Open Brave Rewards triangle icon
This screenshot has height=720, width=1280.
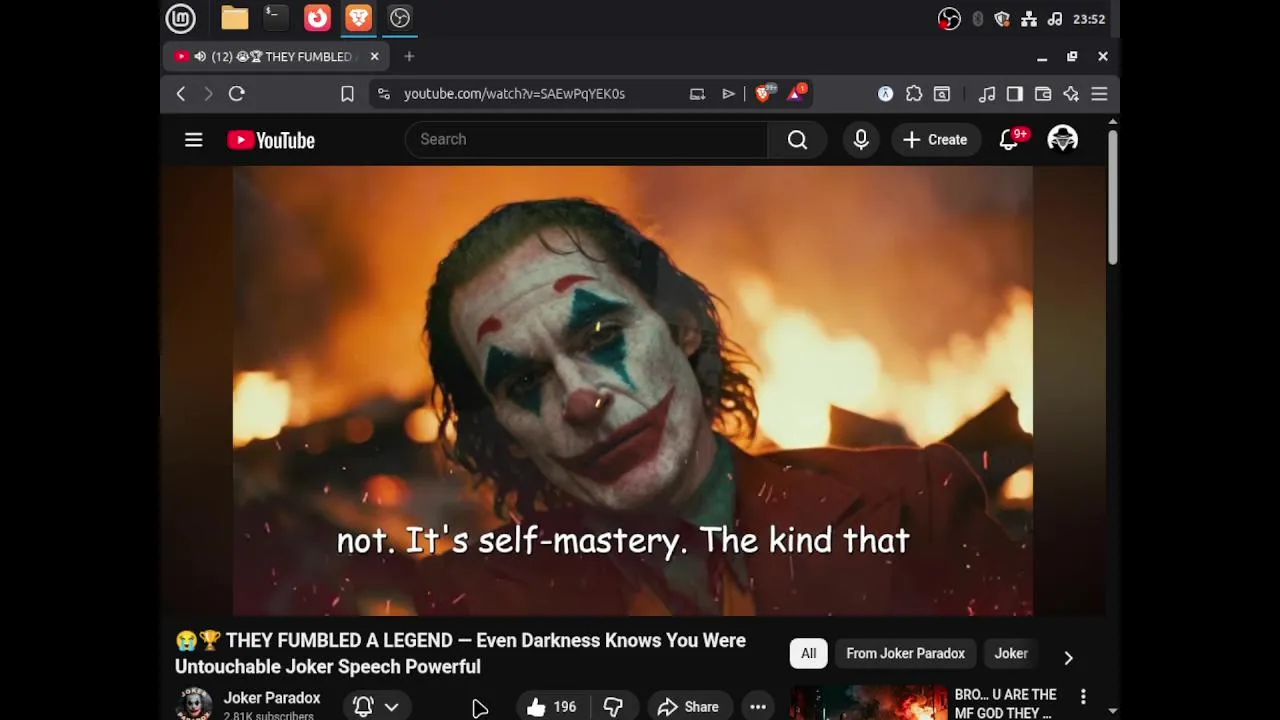tap(797, 93)
